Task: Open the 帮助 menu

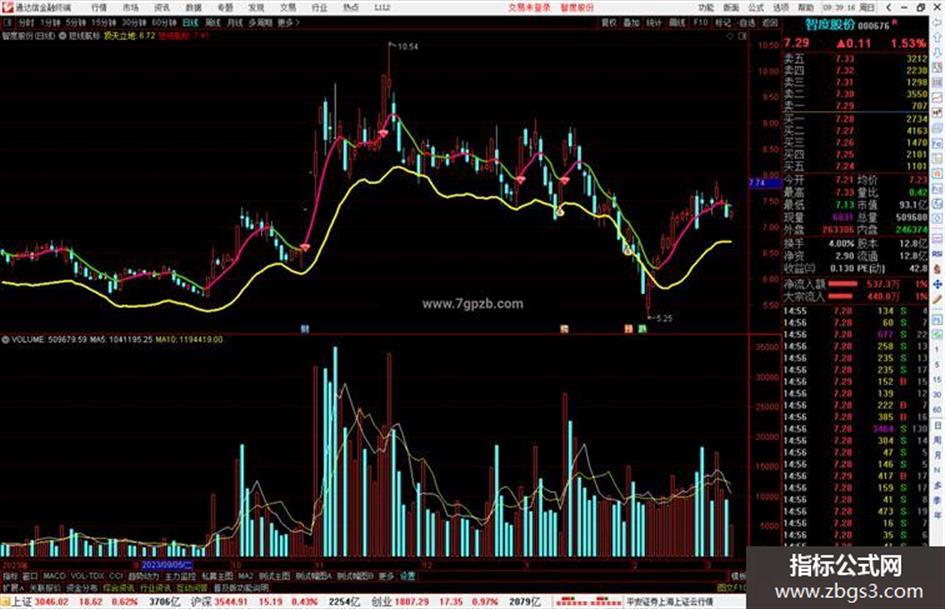Action: (x=806, y=8)
